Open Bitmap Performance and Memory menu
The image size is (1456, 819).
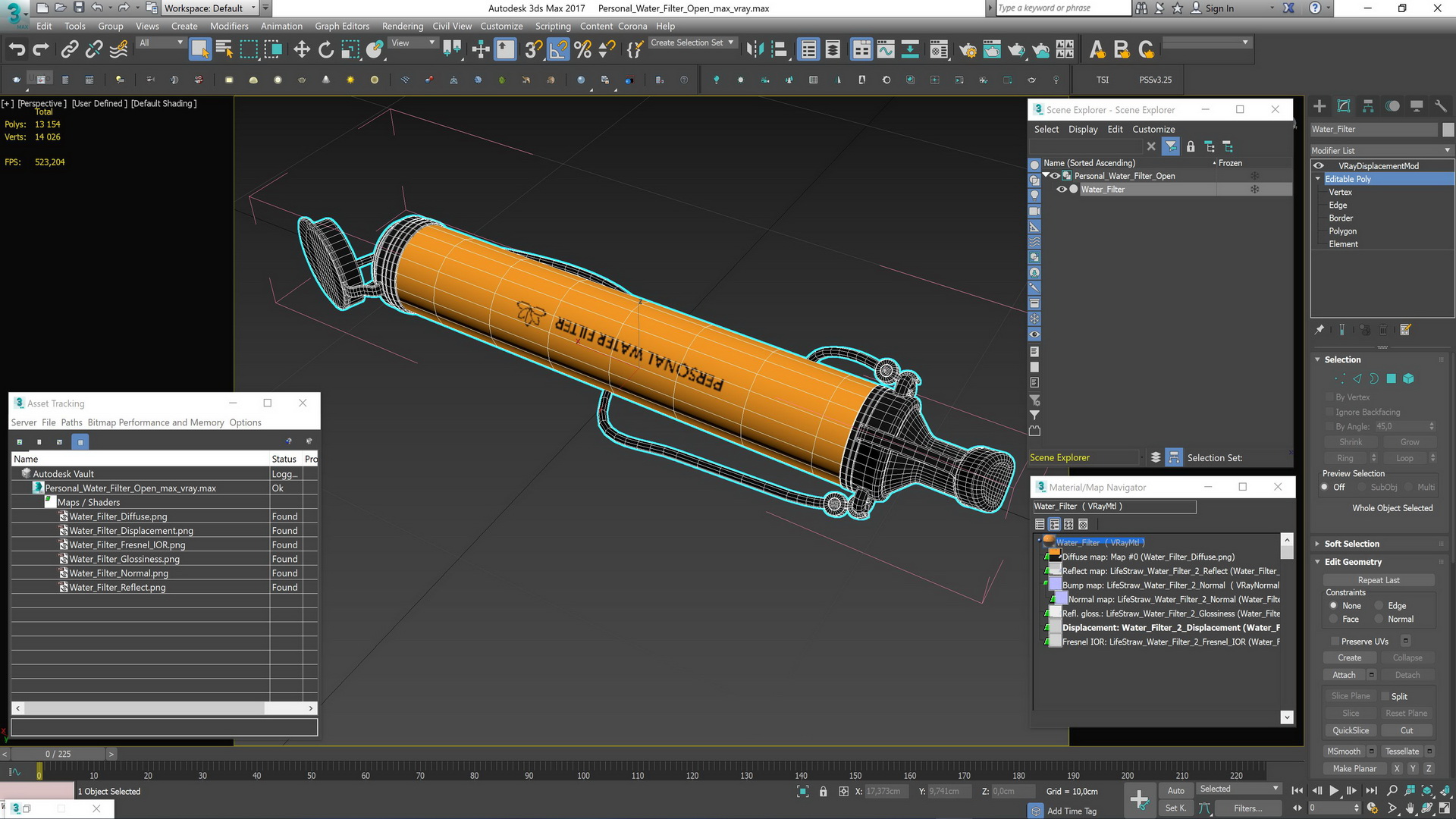coord(155,422)
